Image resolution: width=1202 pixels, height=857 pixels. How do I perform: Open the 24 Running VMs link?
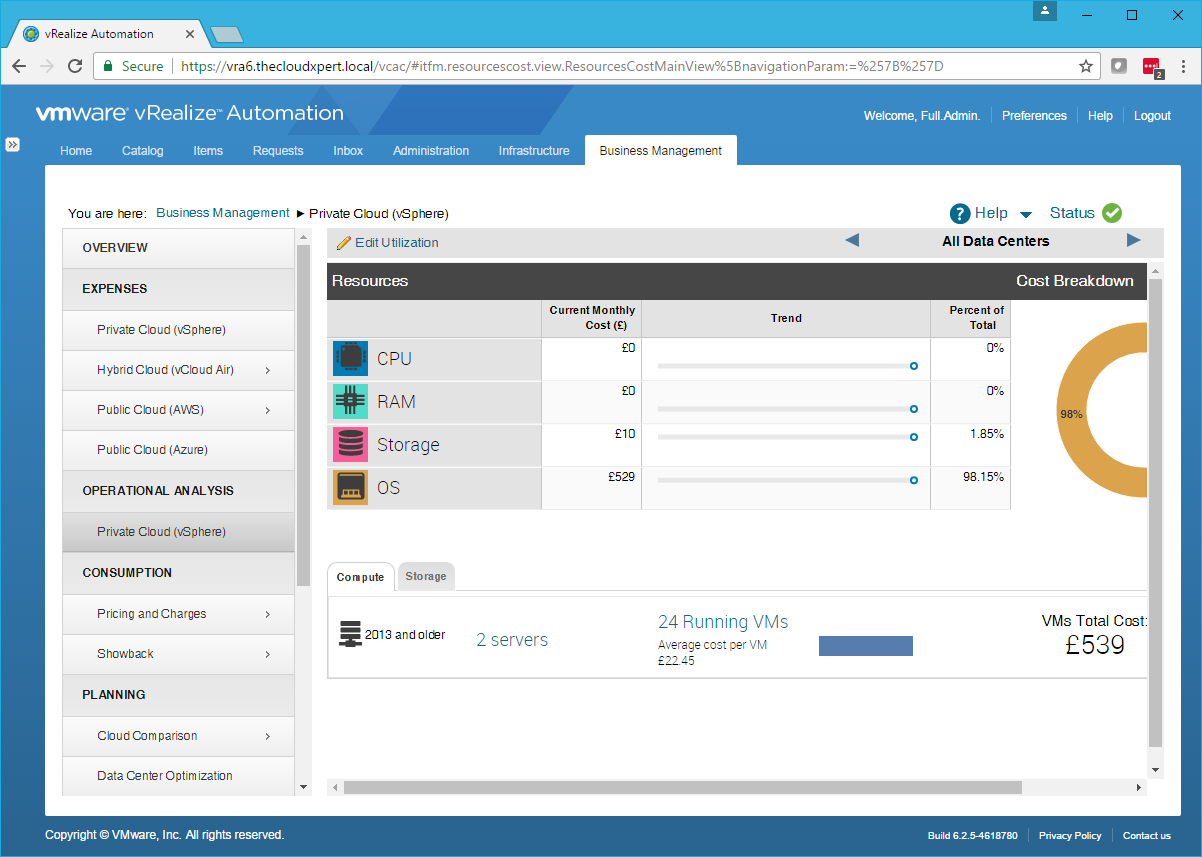(x=723, y=622)
